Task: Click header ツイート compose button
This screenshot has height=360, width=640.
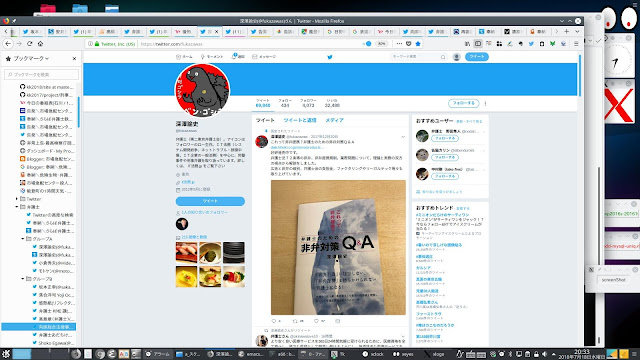Action: [x=477, y=57]
